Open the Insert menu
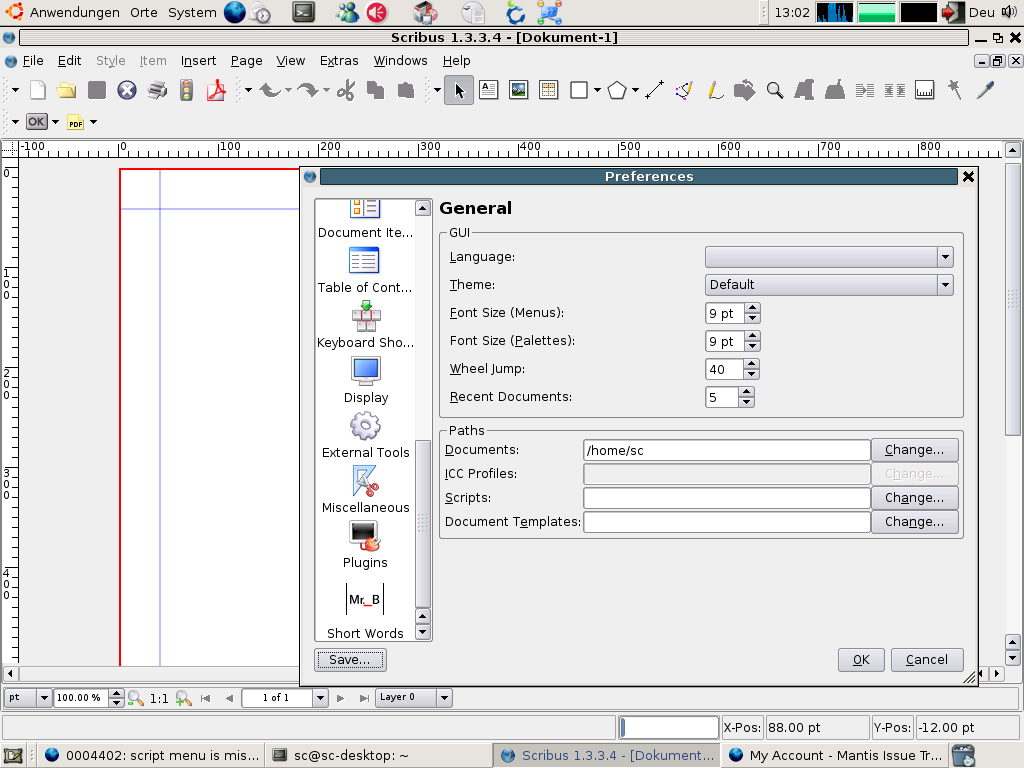This screenshot has width=1024, height=768. pyautogui.click(x=198, y=61)
